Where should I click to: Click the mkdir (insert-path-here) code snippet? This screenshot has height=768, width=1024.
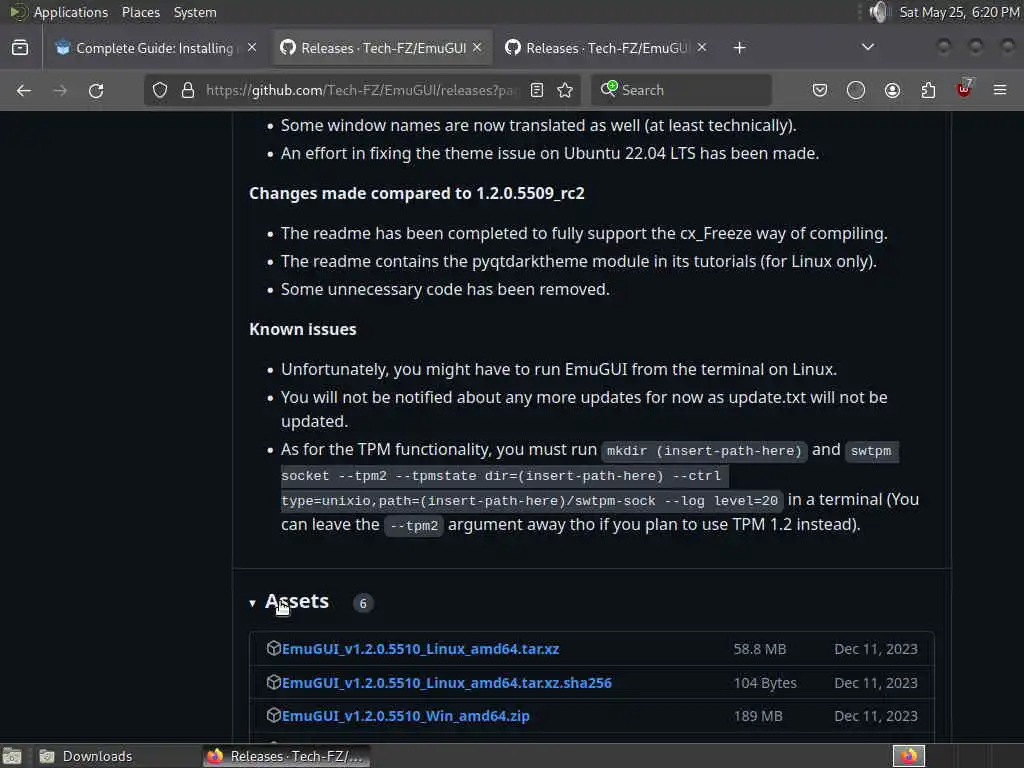point(704,451)
